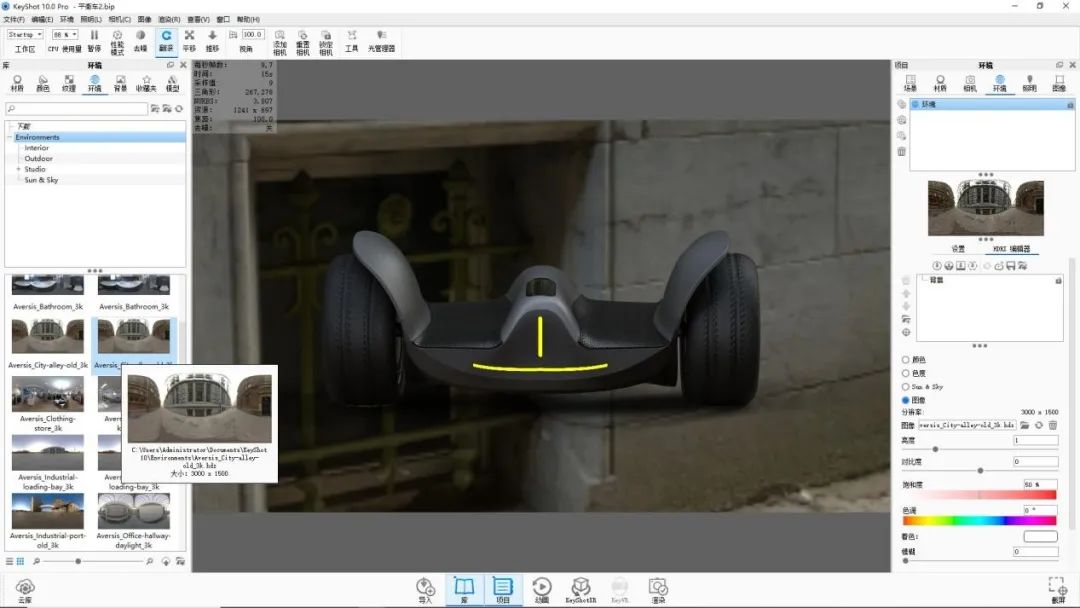Select the 色度 radio button
This screenshot has height=608, width=1080.
click(x=906, y=373)
